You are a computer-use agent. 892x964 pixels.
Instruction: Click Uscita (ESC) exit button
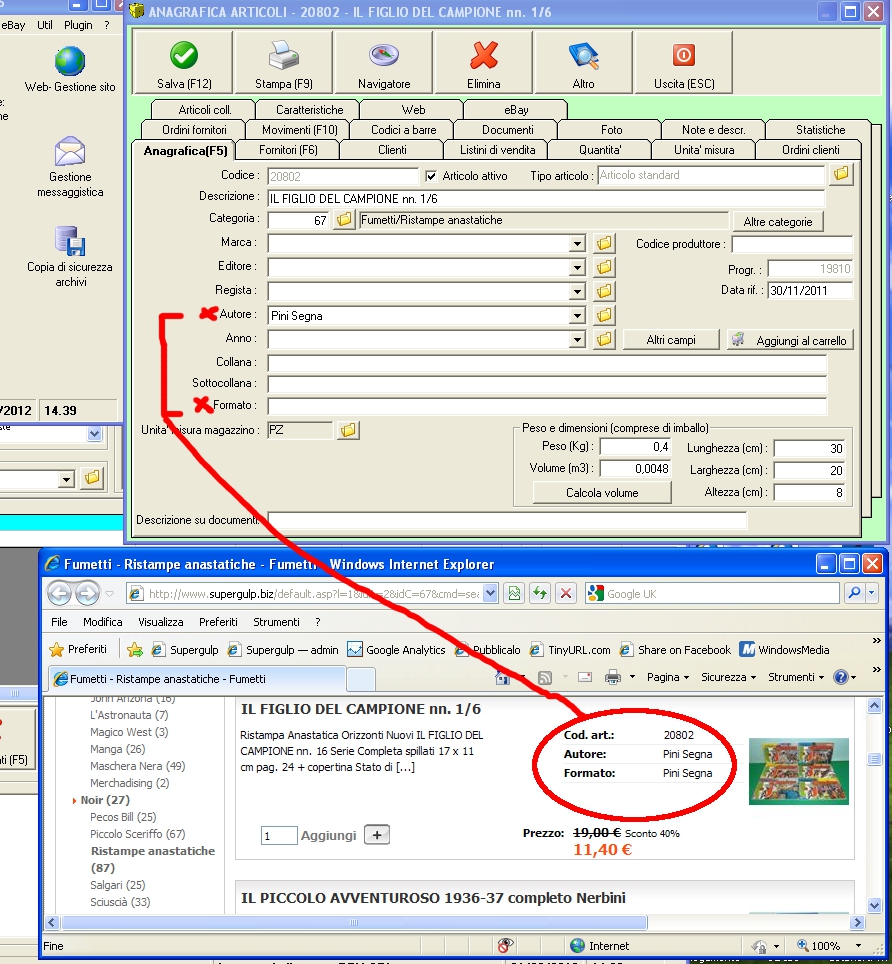click(x=684, y=63)
